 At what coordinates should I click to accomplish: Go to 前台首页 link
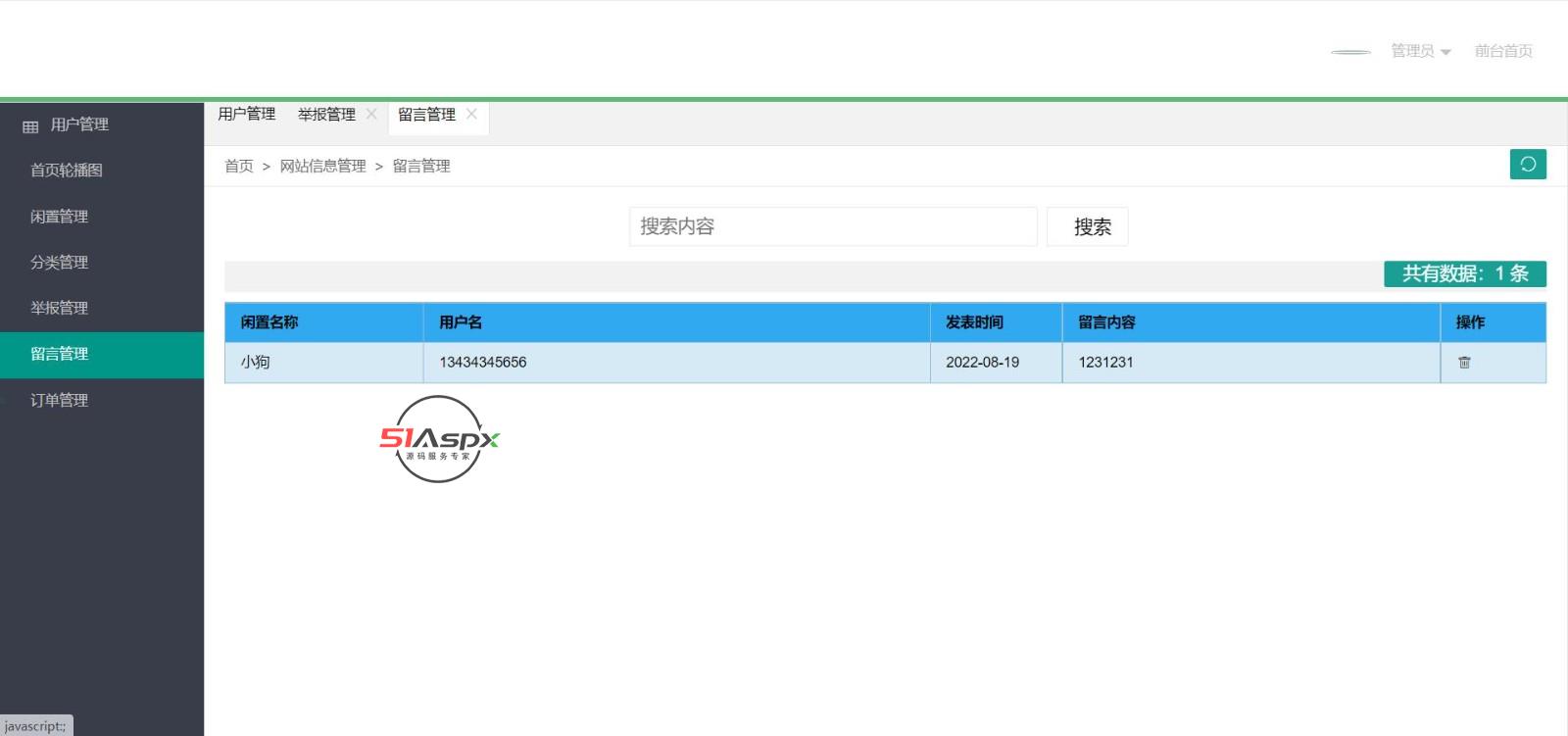(x=1503, y=51)
